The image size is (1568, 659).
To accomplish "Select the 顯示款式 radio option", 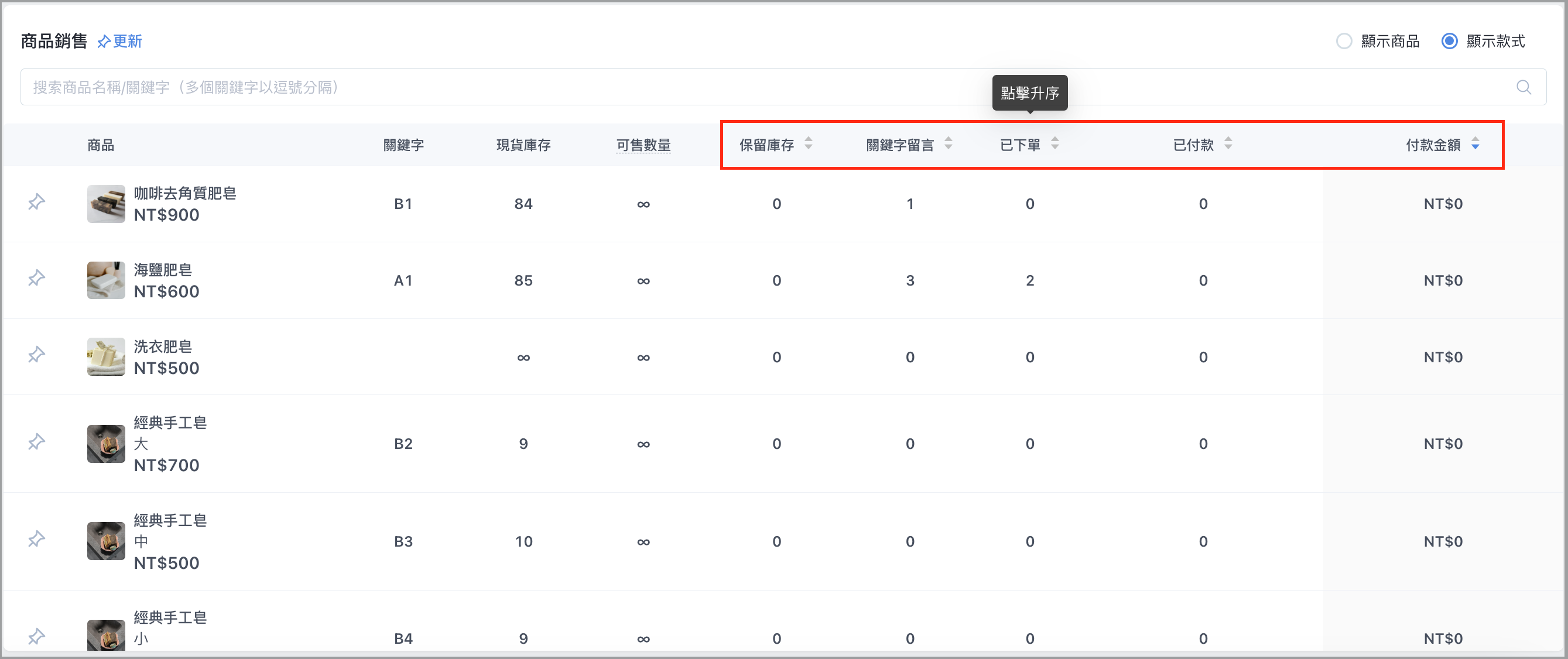I will [1449, 42].
